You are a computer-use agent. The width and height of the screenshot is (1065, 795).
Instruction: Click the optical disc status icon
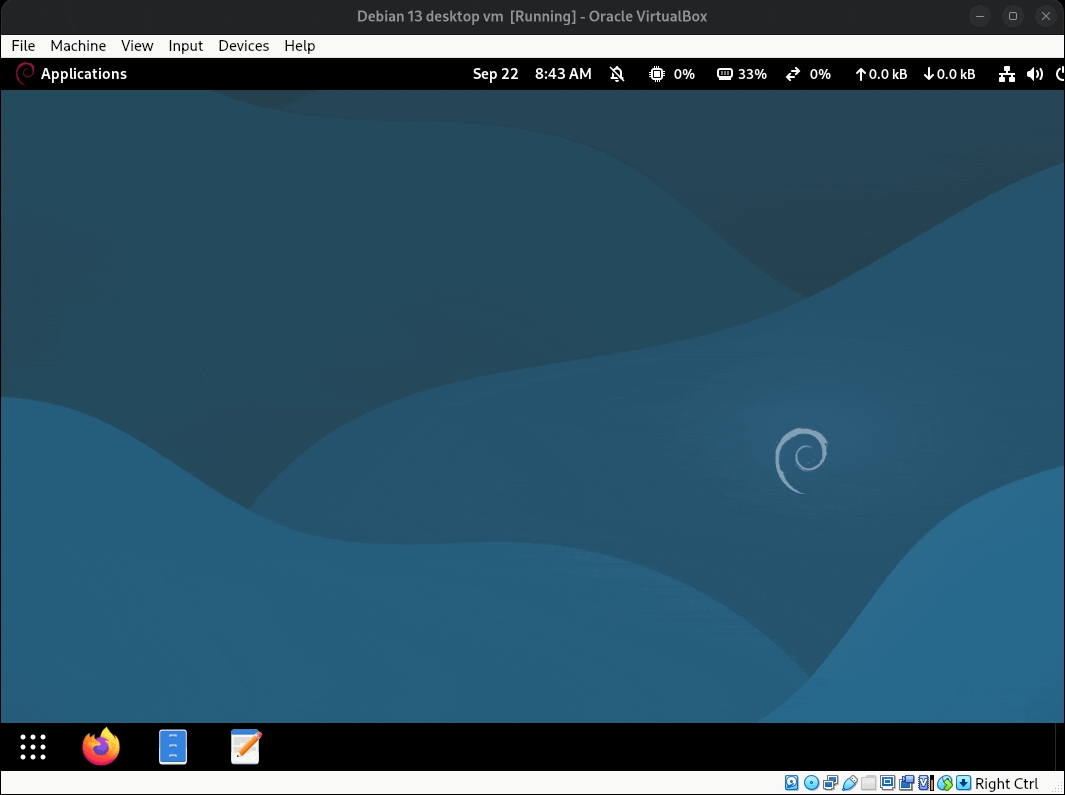pyautogui.click(x=811, y=783)
